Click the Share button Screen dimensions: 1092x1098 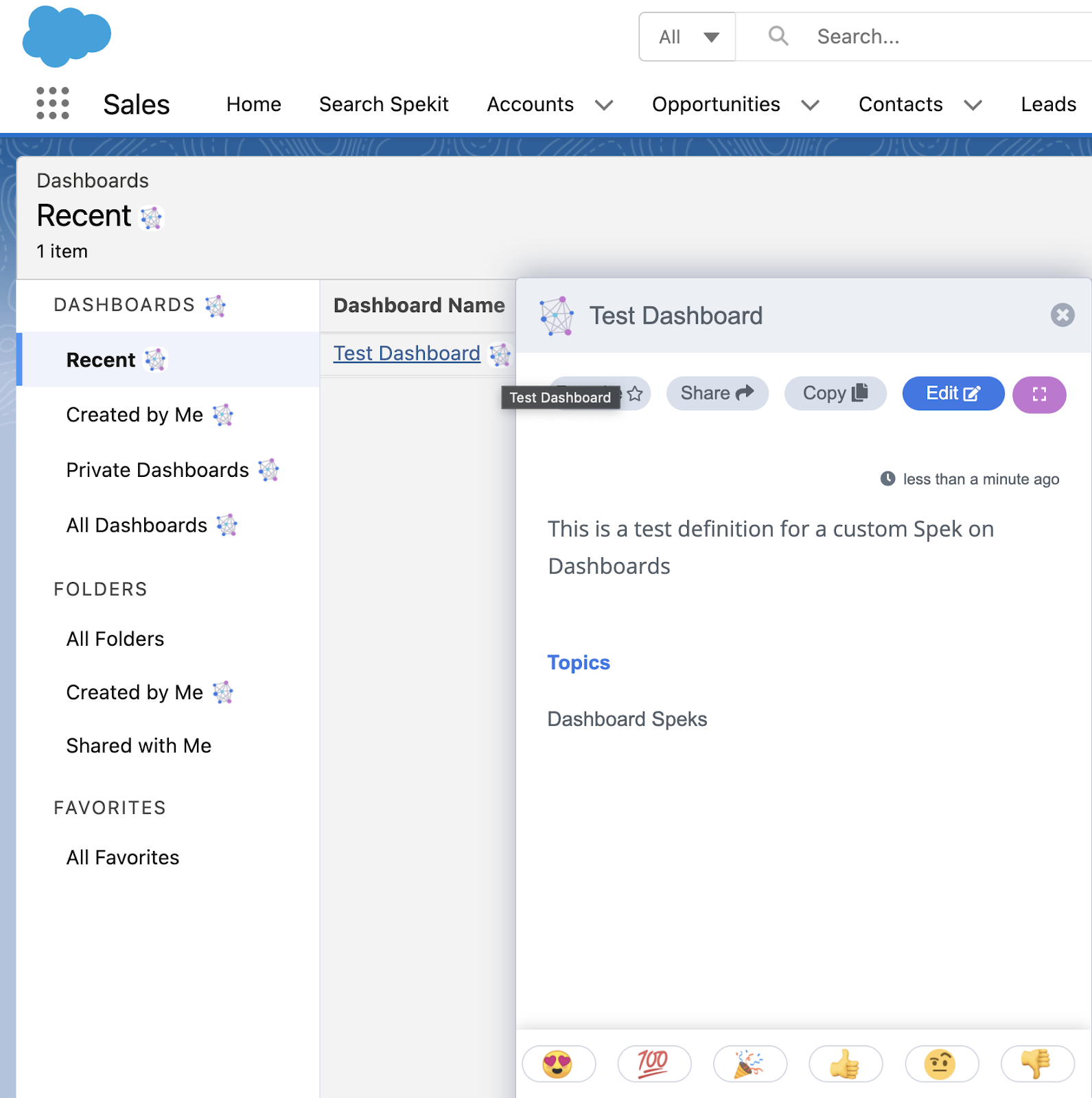tap(717, 393)
